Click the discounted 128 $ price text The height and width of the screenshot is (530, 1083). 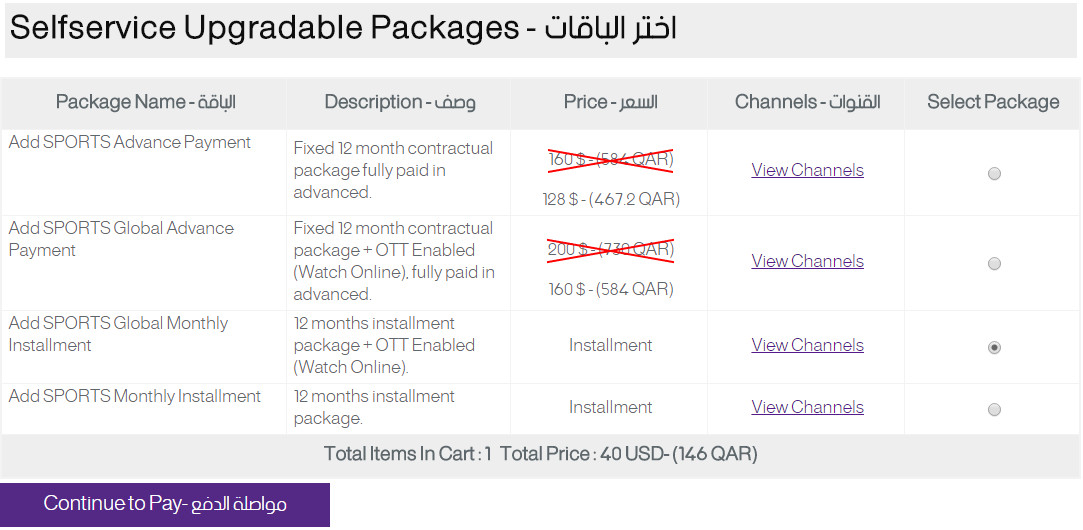tap(610, 199)
